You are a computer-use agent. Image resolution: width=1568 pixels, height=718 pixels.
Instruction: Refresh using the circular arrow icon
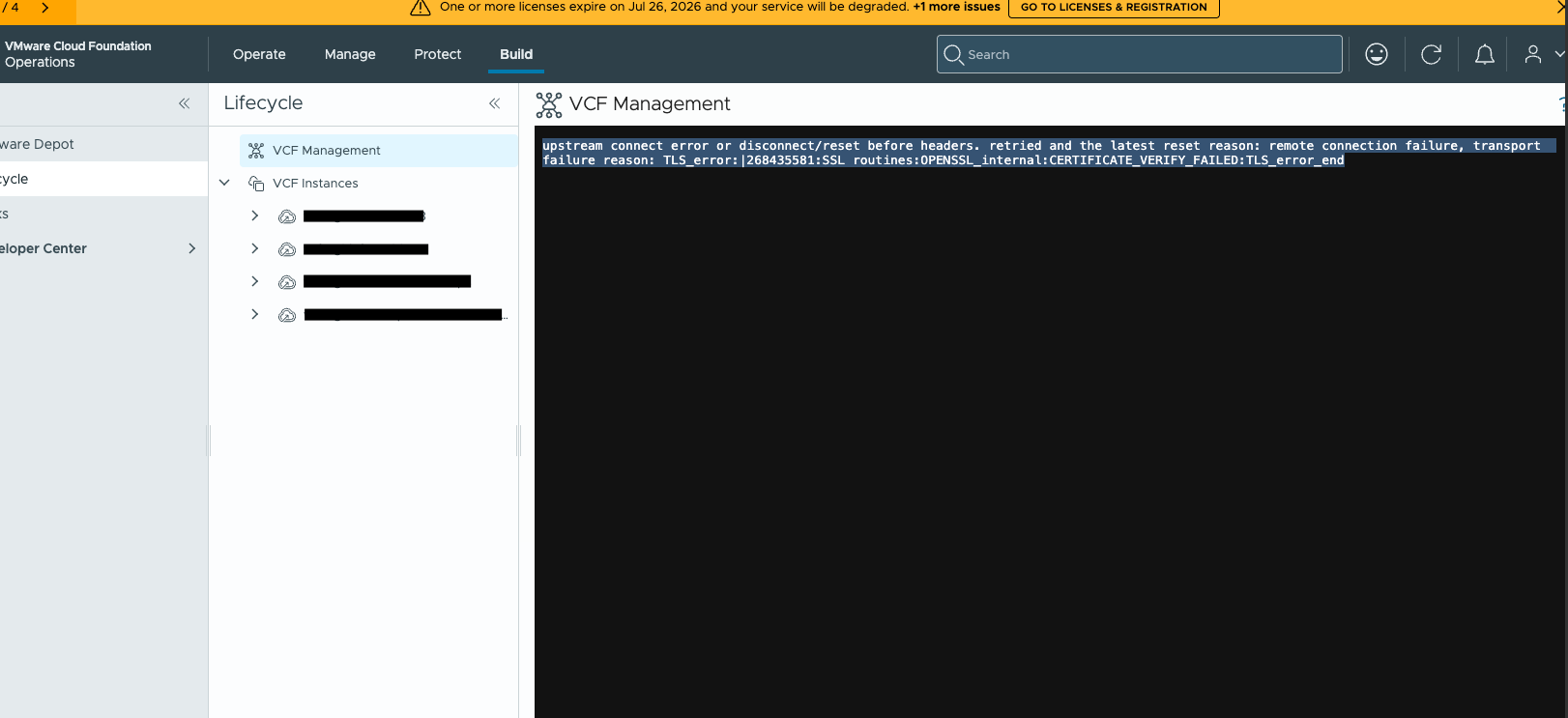1432,54
